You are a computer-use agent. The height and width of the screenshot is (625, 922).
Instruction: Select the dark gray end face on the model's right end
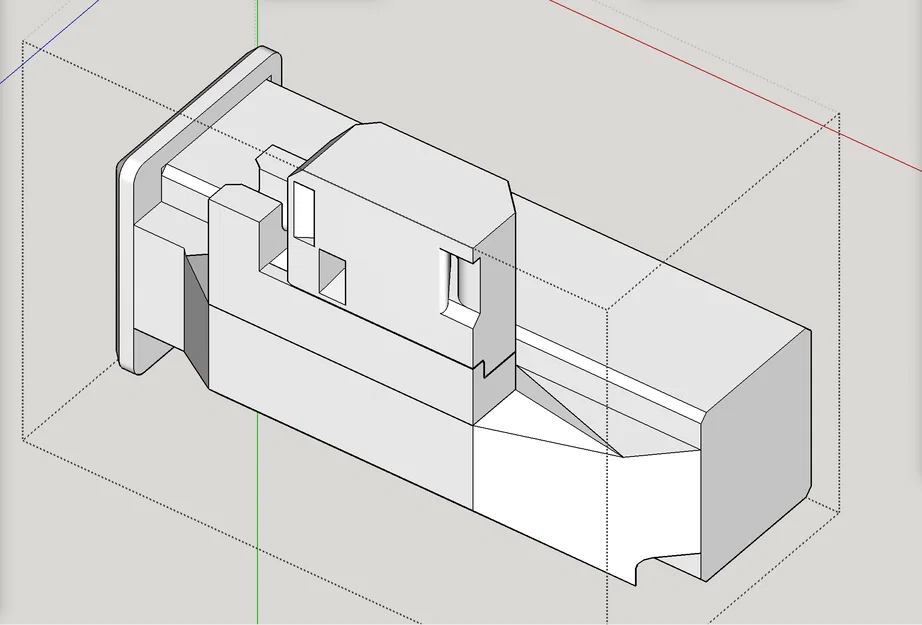pos(759,456)
